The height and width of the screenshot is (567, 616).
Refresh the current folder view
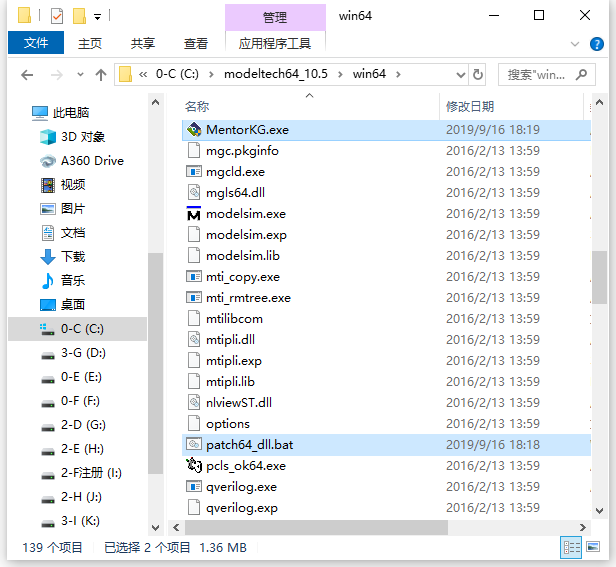click(478, 74)
